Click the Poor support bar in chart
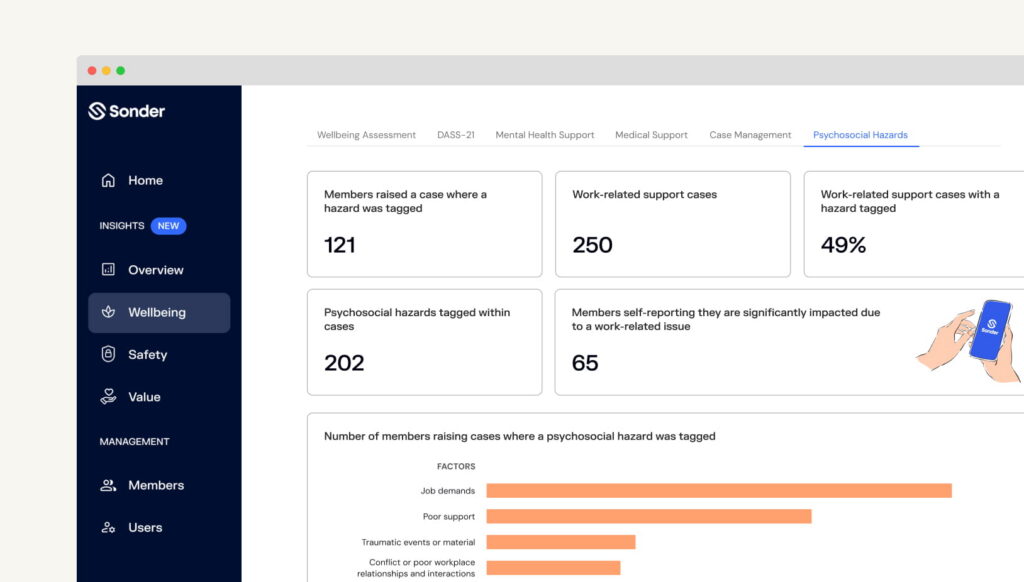 [648, 516]
